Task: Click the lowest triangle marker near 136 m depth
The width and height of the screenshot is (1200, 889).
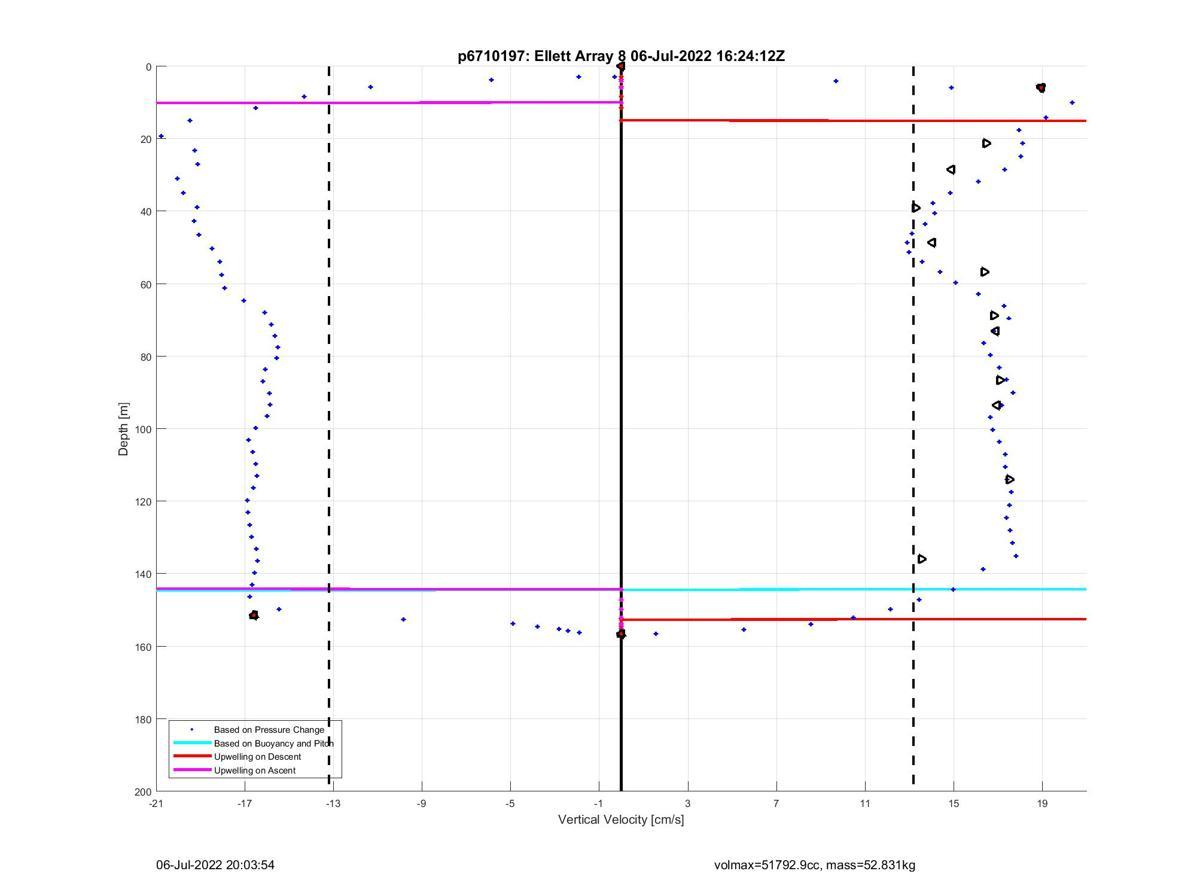Action: click(x=922, y=559)
